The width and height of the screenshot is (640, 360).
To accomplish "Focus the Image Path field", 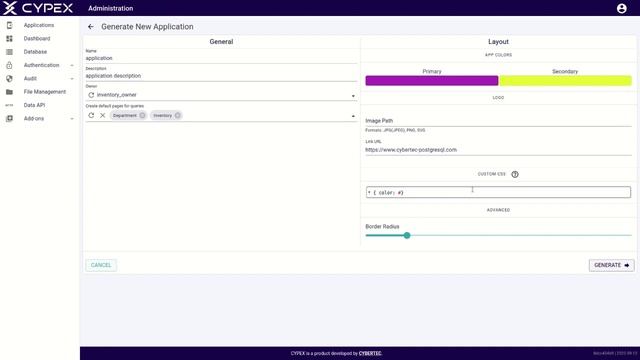I will [x=498, y=121].
